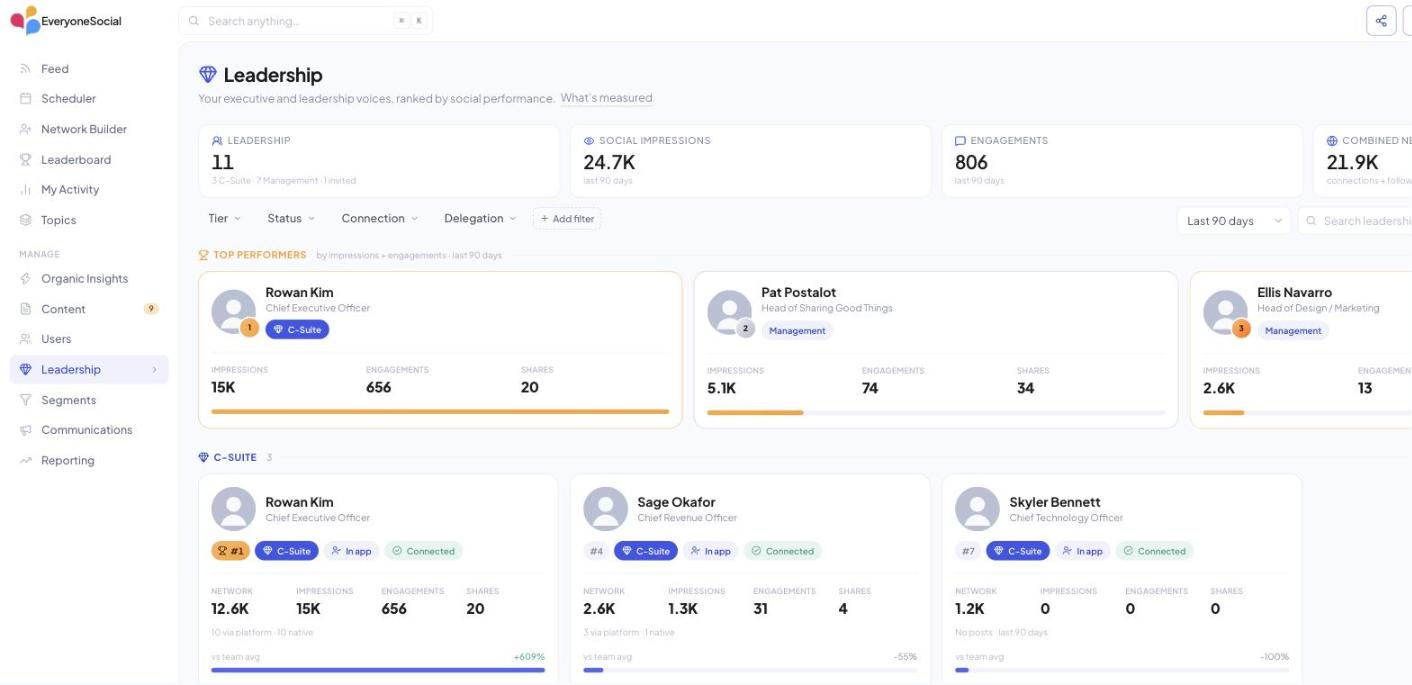Click the Content badge showing 9
Screen dimensions: 1412x685
tap(152, 309)
